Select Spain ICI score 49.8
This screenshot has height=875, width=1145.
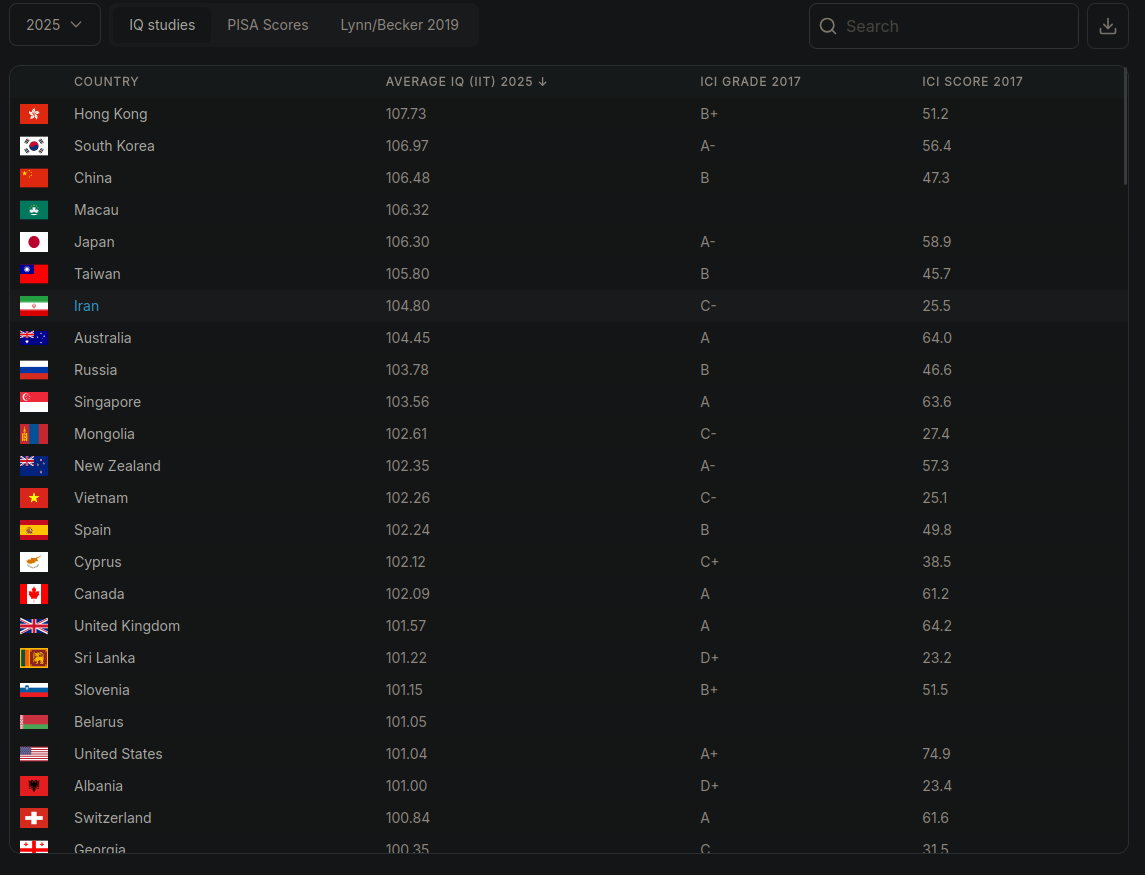point(936,530)
